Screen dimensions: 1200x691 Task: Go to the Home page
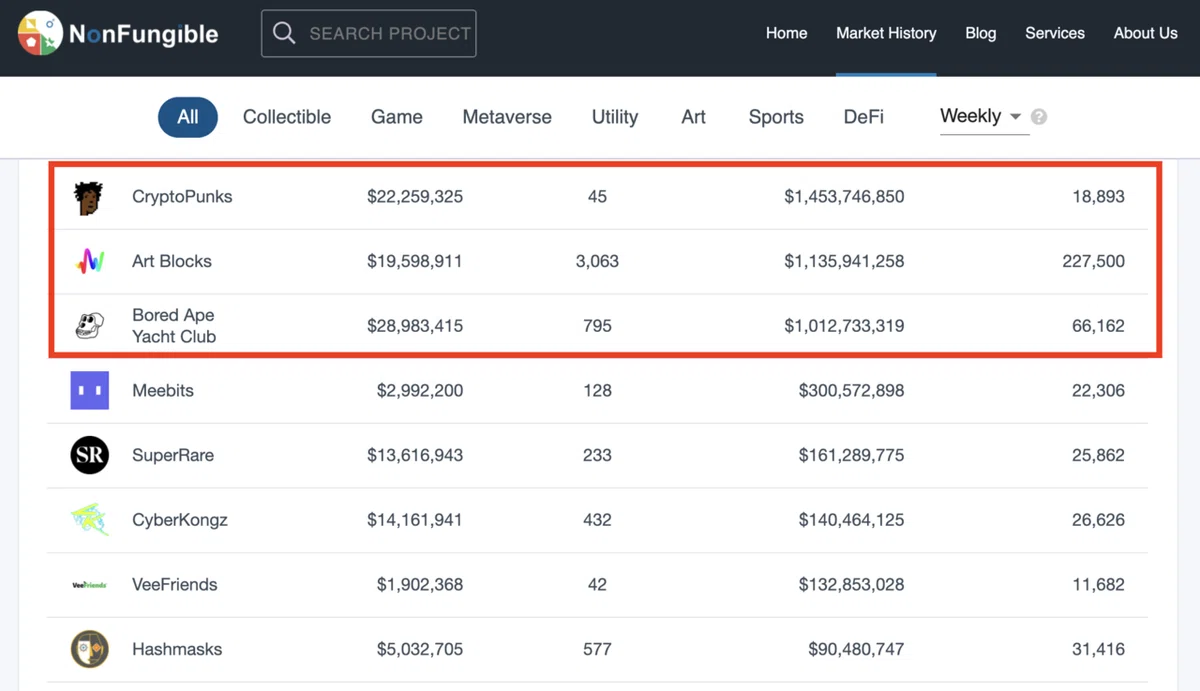(x=786, y=33)
